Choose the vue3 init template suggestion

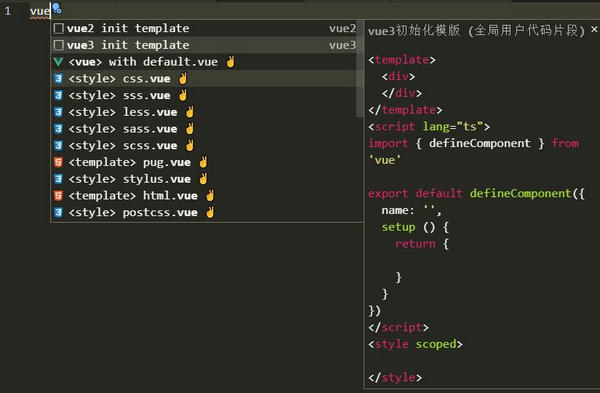pos(207,45)
